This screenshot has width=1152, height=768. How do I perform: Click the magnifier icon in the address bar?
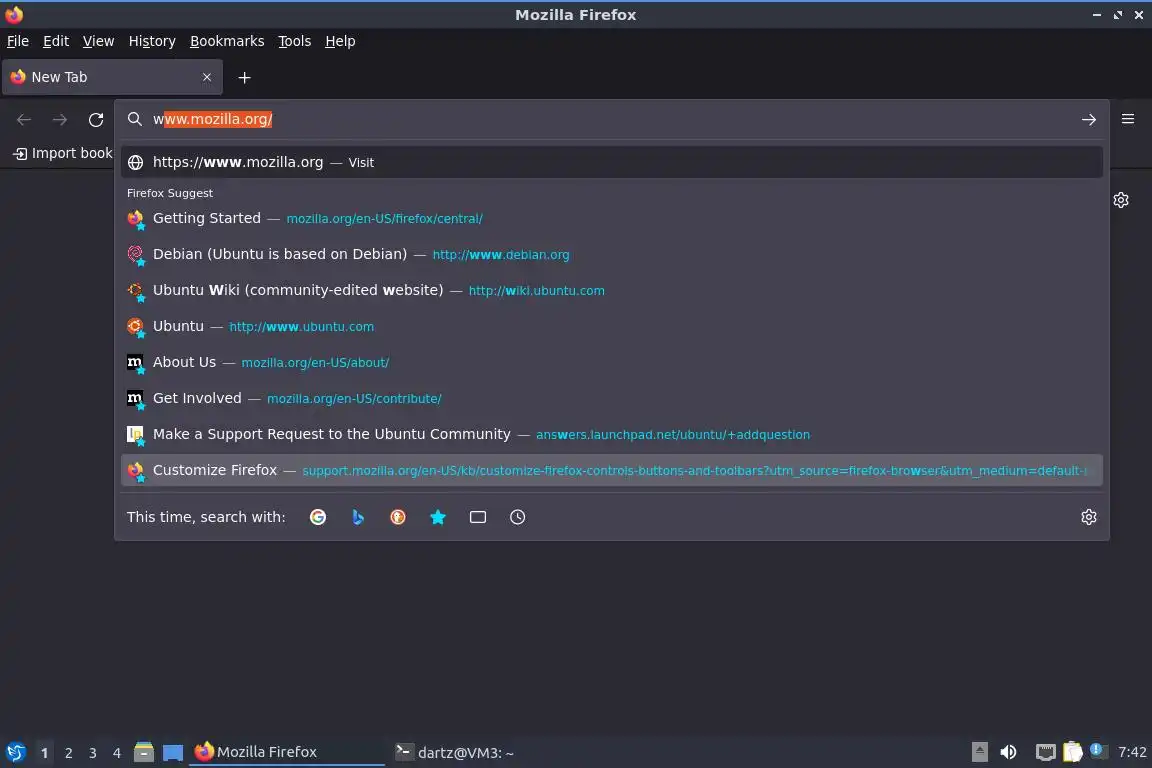tap(134, 119)
